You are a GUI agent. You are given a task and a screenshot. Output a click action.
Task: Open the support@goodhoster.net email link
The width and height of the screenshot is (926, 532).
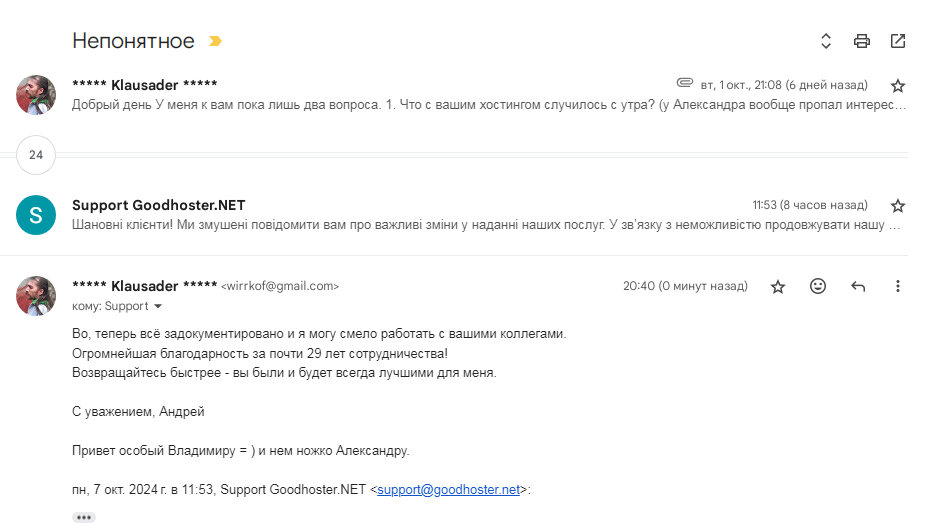(x=448, y=489)
